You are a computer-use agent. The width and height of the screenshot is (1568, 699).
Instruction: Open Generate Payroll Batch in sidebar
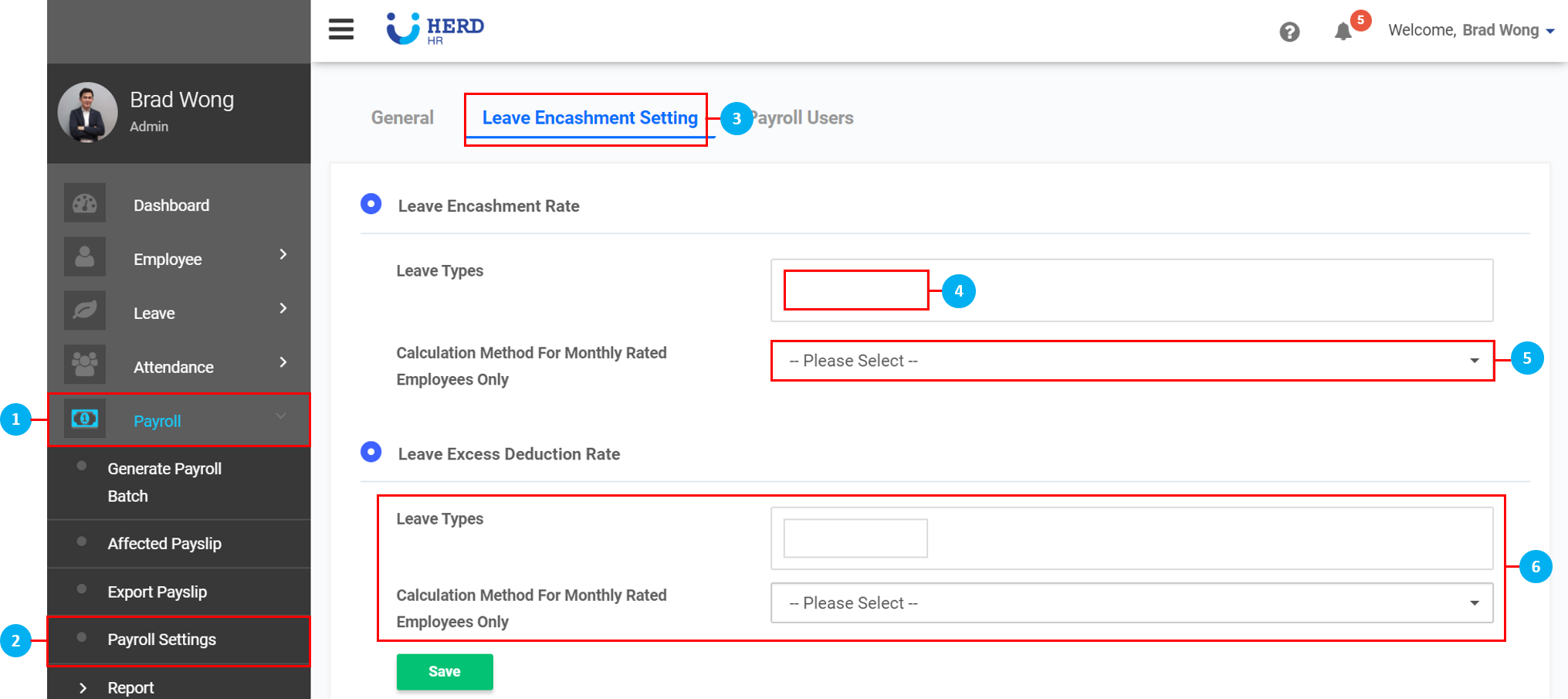pos(164,482)
